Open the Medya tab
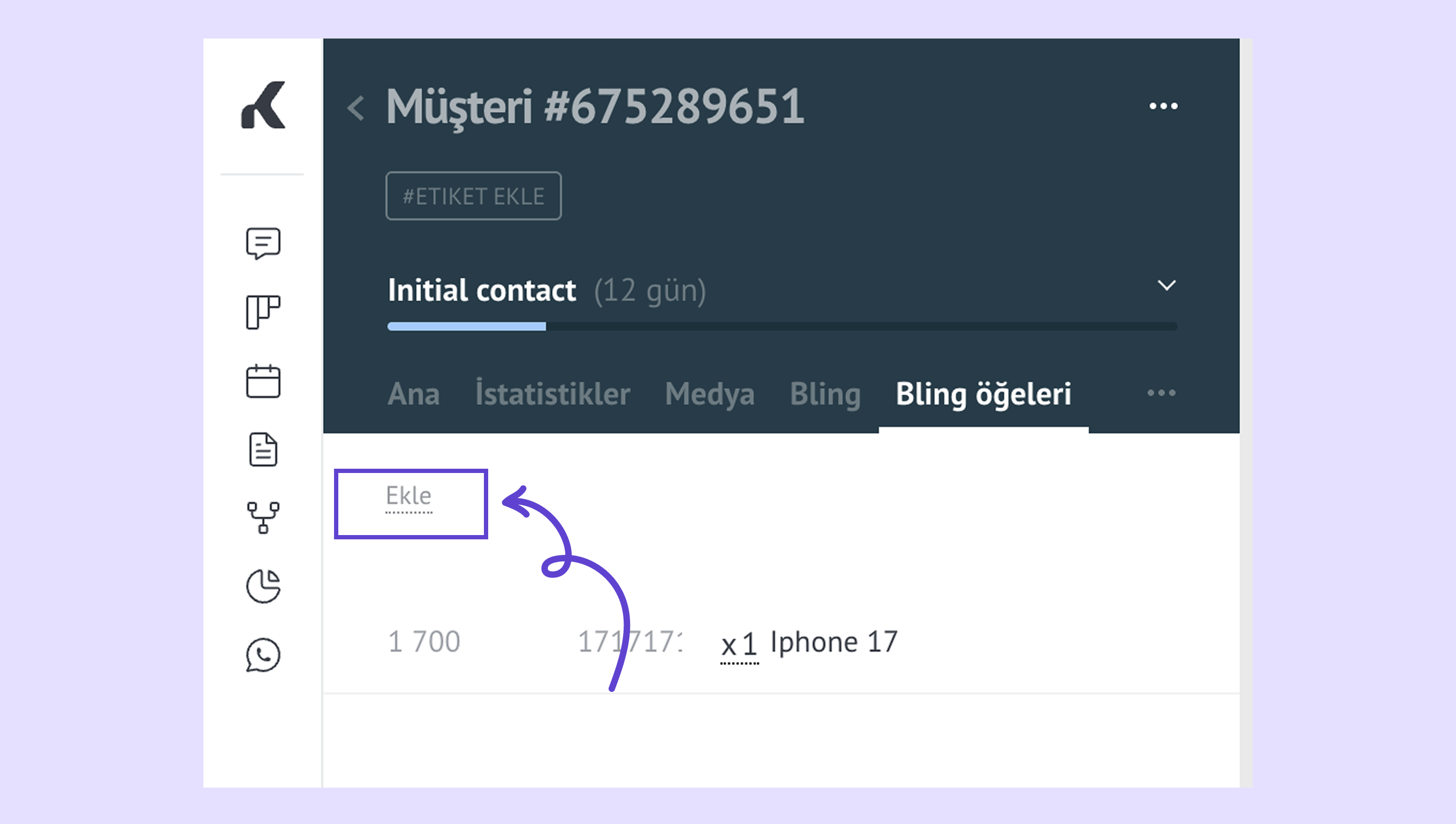Viewport: 1456px width, 824px height. [x=710, y=394]
